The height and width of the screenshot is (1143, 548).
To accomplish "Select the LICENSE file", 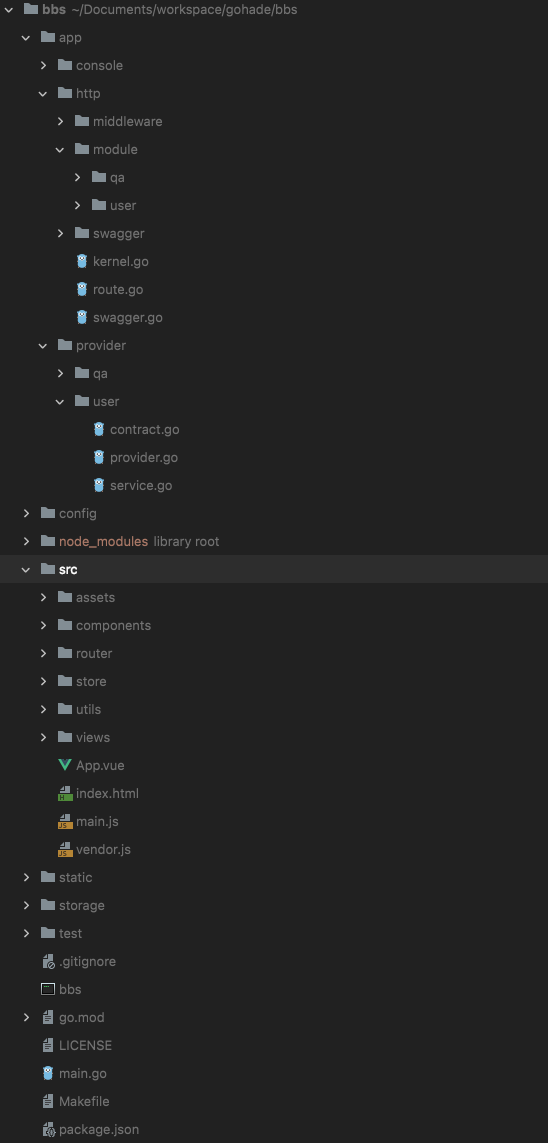I will (x=85, y=1045).
